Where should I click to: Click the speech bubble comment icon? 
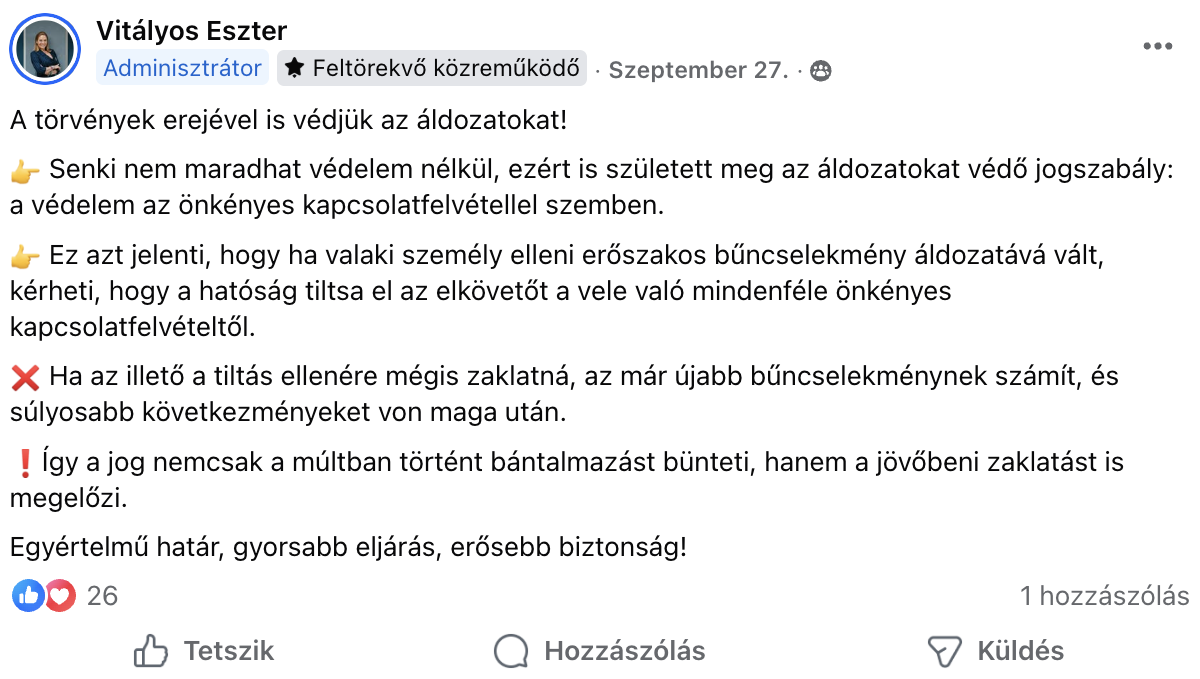[511, 651]
